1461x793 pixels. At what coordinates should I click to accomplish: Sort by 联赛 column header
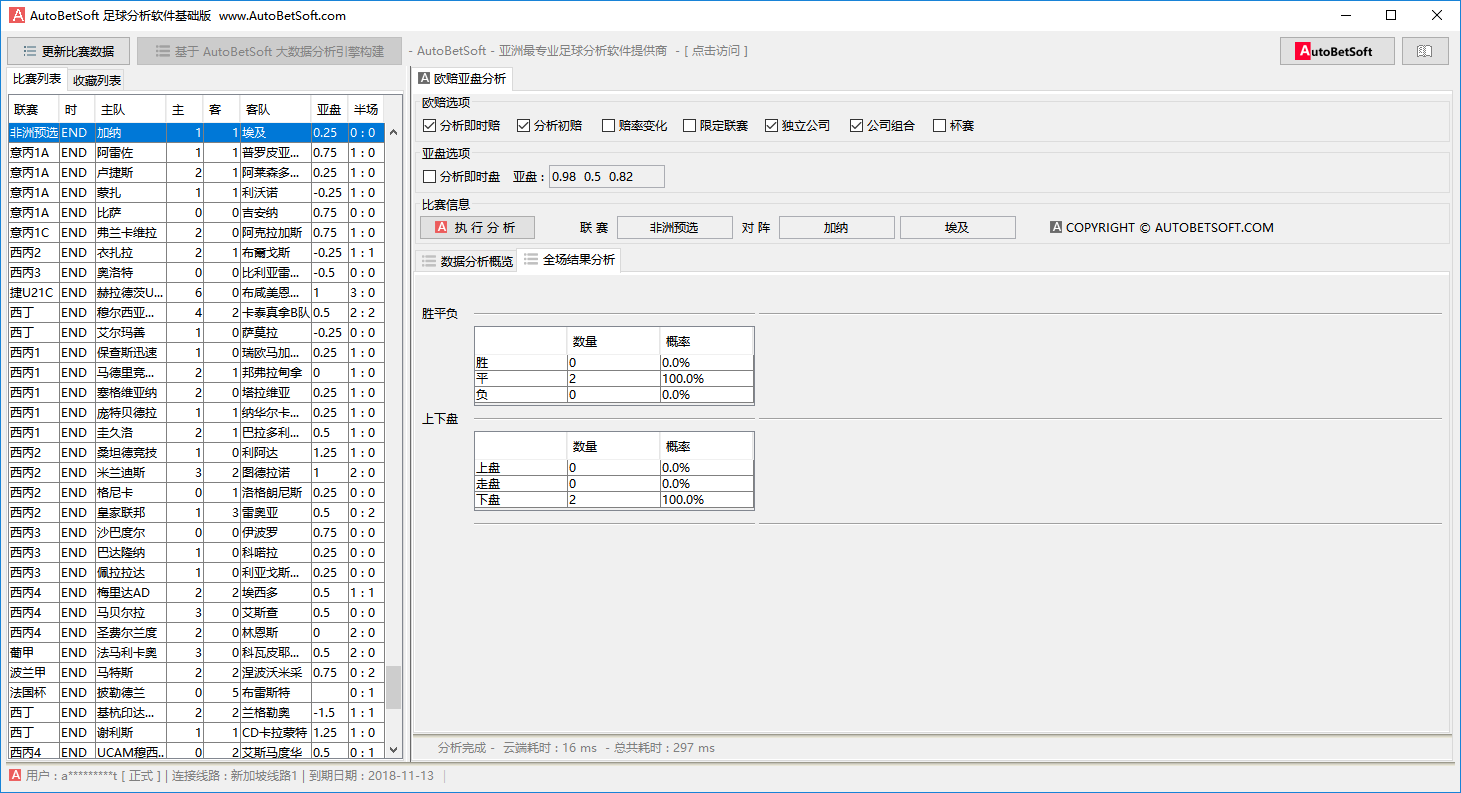pyautogui.click(x=34, y=109)
